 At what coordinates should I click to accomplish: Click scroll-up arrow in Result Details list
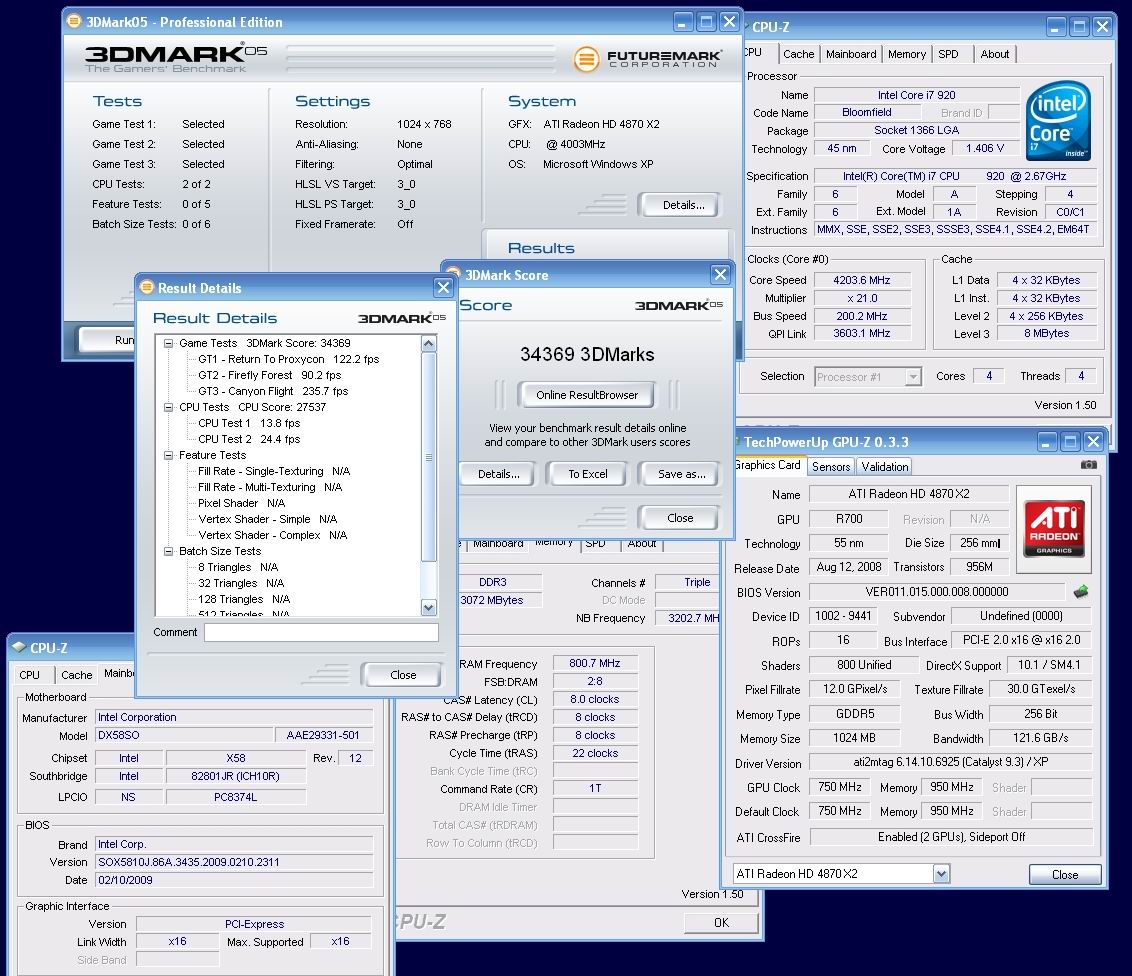coord(429,343)
